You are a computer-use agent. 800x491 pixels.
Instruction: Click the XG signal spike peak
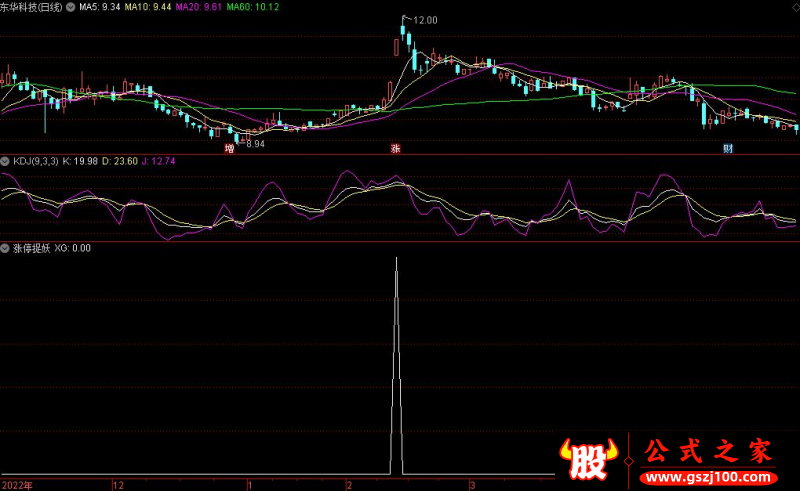tap(396, 259)
